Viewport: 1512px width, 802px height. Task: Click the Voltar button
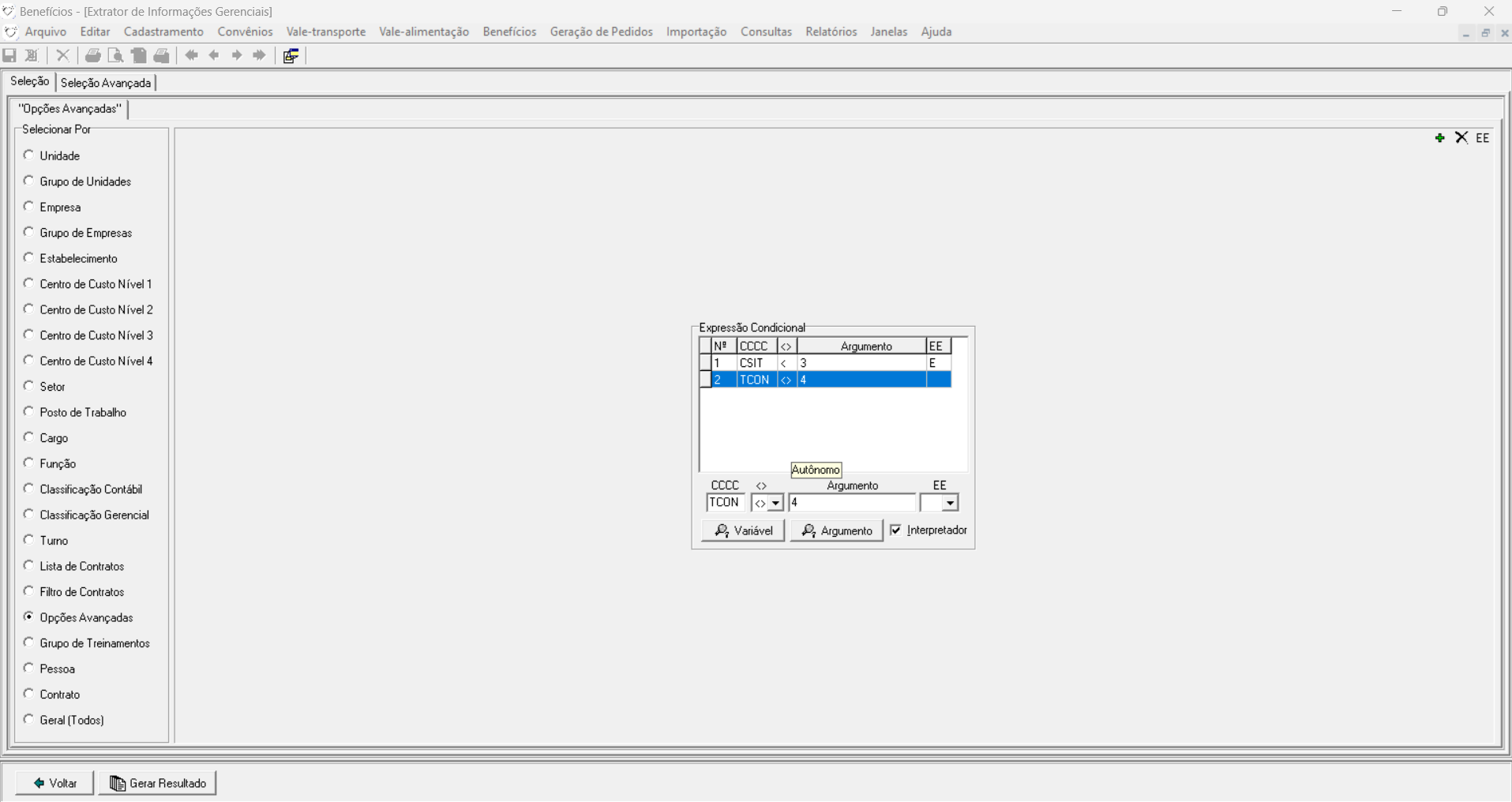tap(54, 783)
